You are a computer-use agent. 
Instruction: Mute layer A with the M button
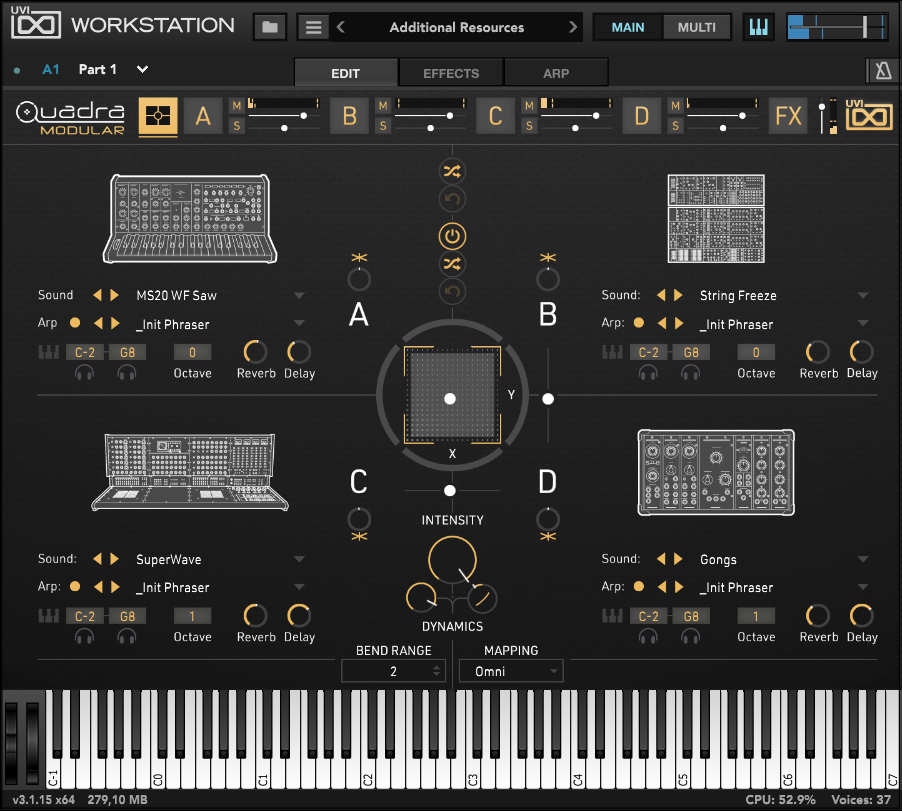236,106
